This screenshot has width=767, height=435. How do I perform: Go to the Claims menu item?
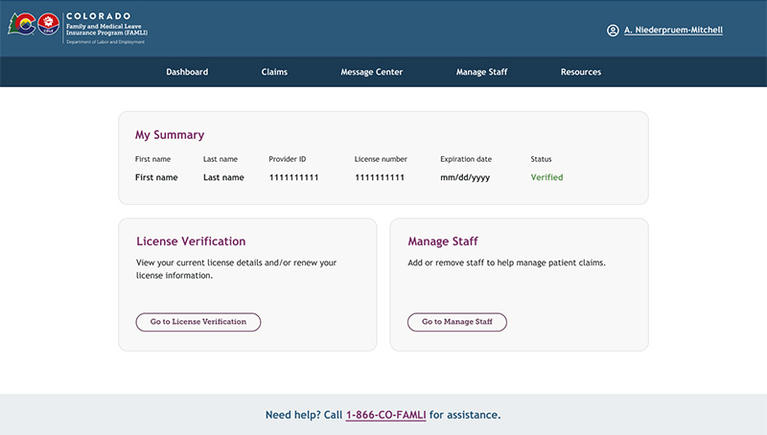tap(274, 72)
